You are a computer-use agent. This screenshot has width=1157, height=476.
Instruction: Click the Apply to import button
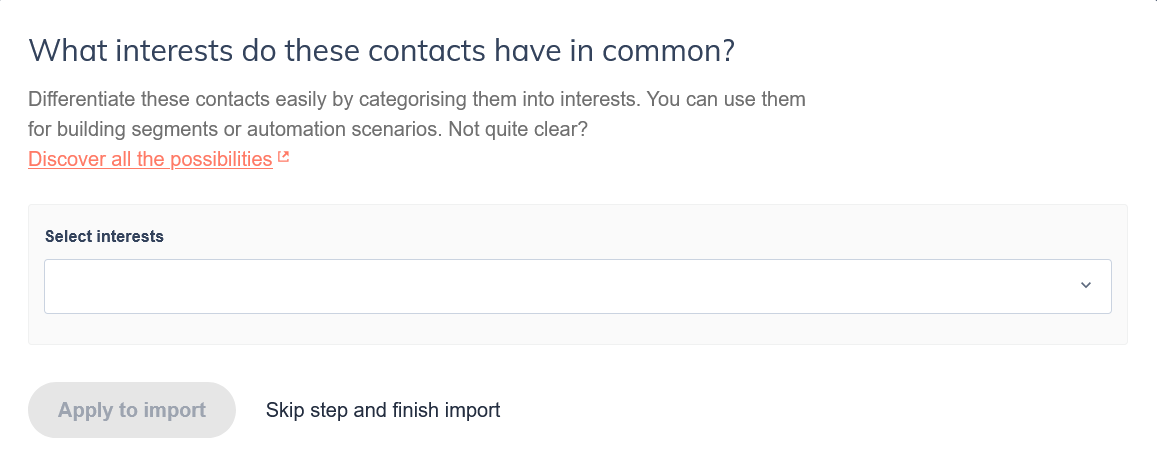point(132,410)
